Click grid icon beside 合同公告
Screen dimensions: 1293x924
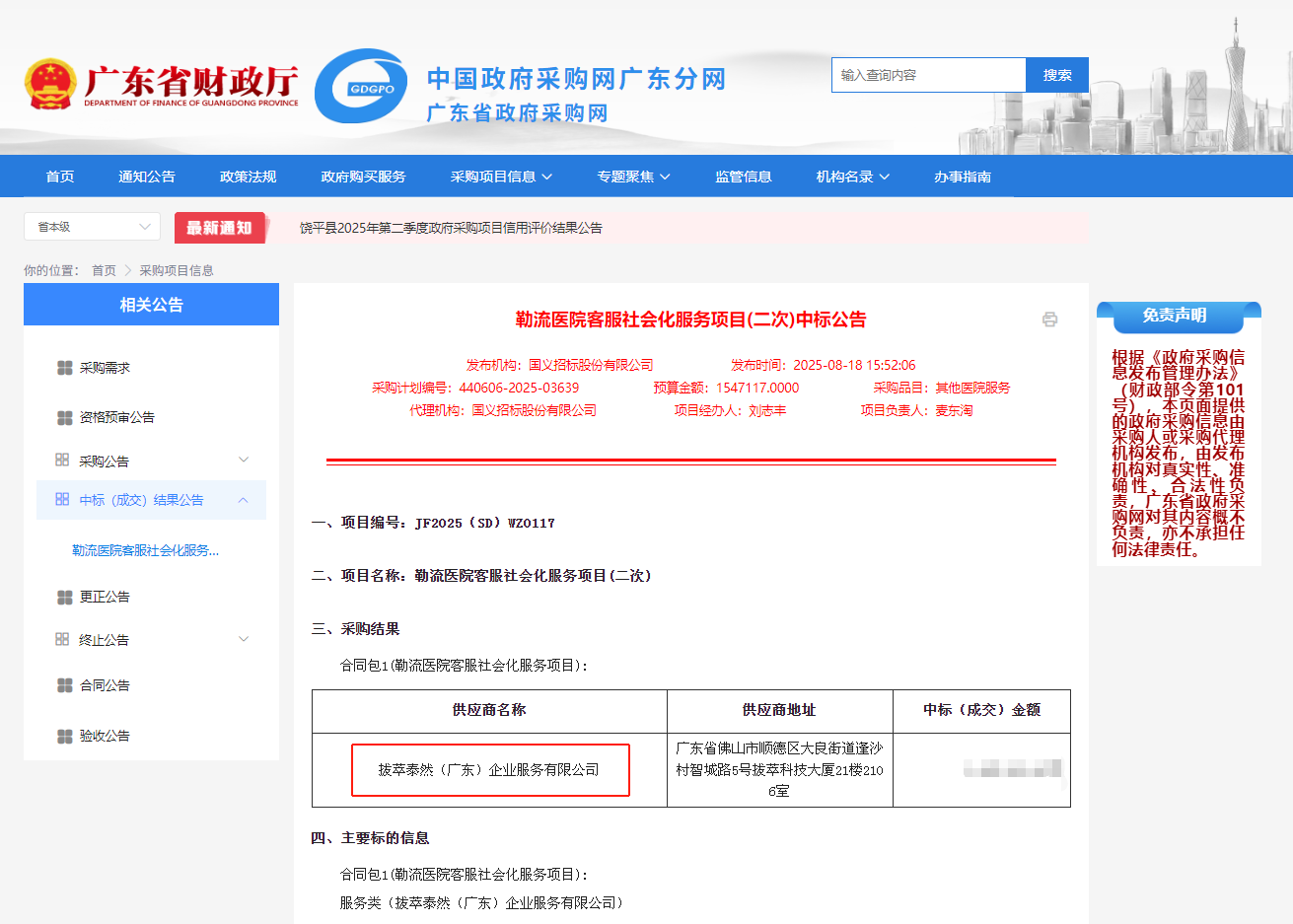65,685
